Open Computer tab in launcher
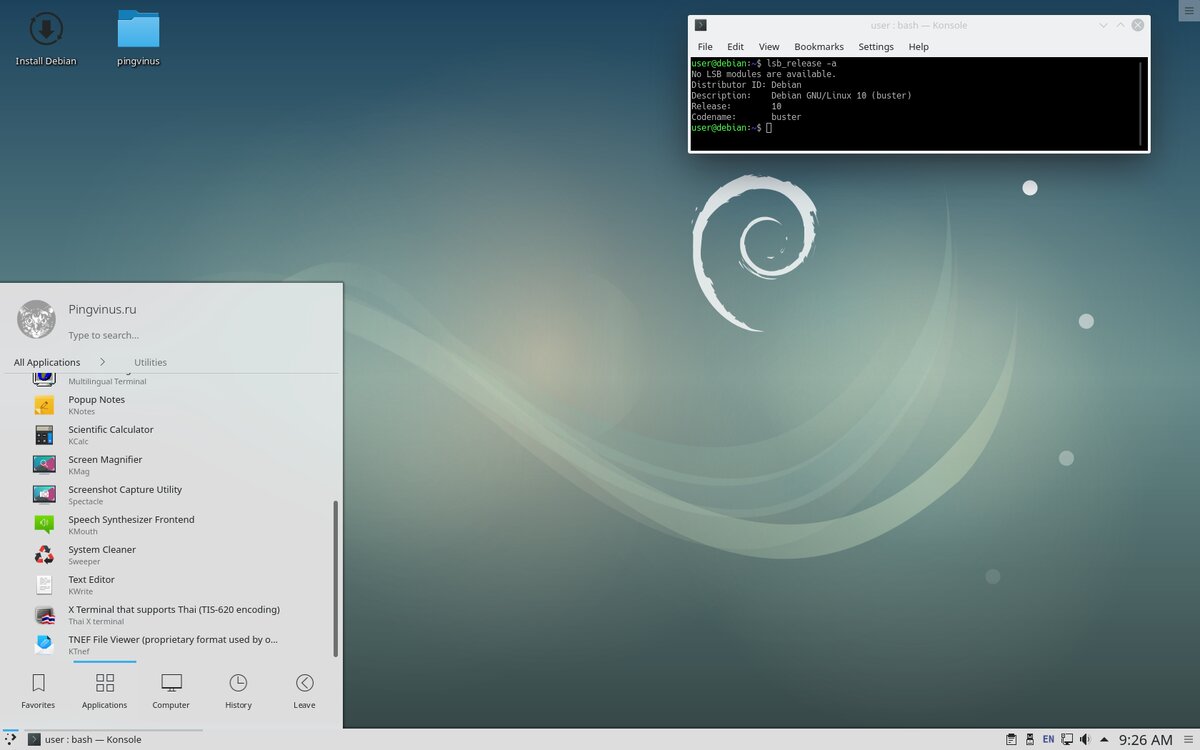1200x750 pixels. click(x=171, y=690)
